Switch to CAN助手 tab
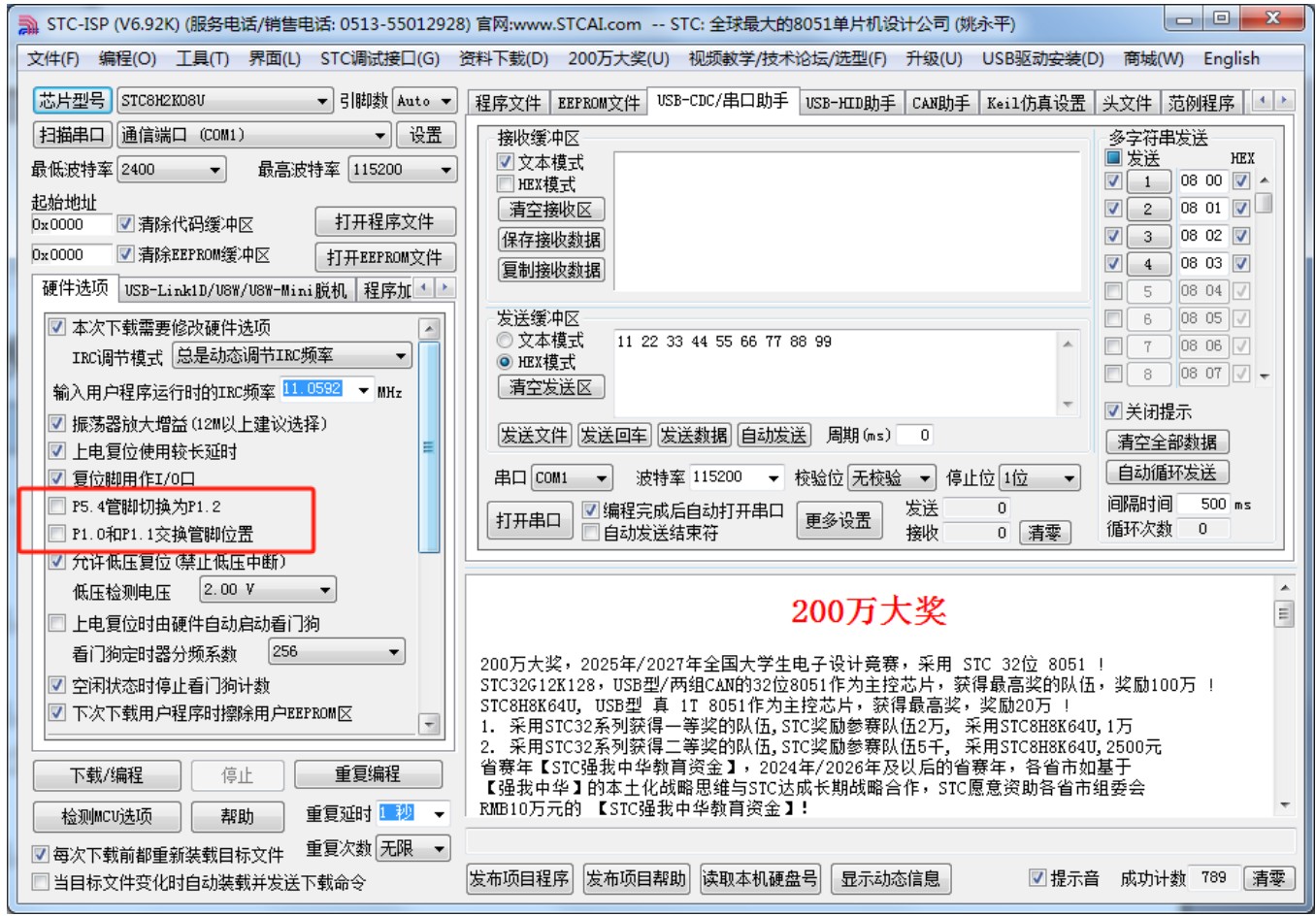This screenshot has width=1316, height=917. pyautogui.click(x=940, y=103)
